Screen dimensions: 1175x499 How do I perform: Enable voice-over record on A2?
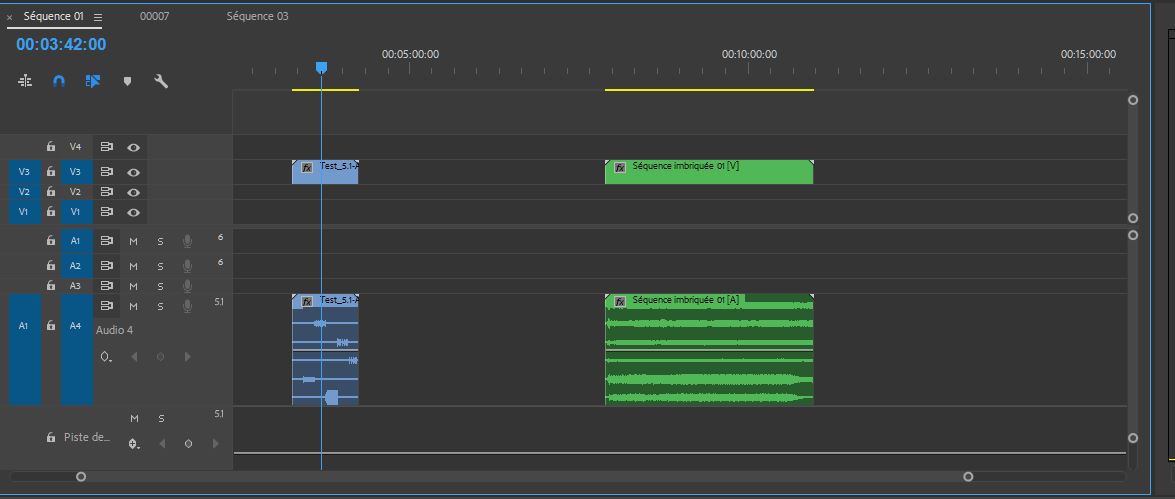(187, 266)
